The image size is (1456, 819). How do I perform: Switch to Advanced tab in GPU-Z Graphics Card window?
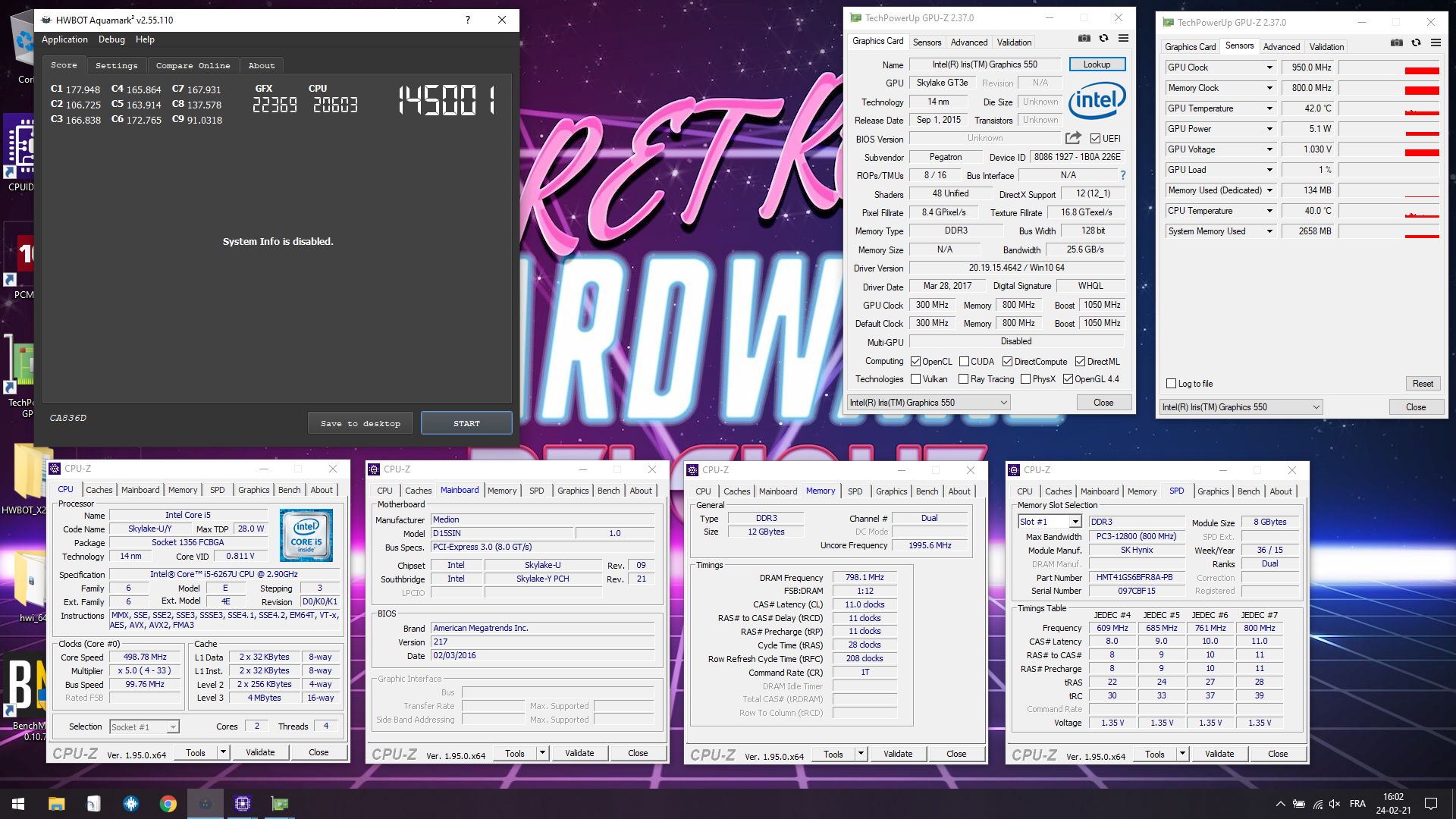click(x=968, y=42)
